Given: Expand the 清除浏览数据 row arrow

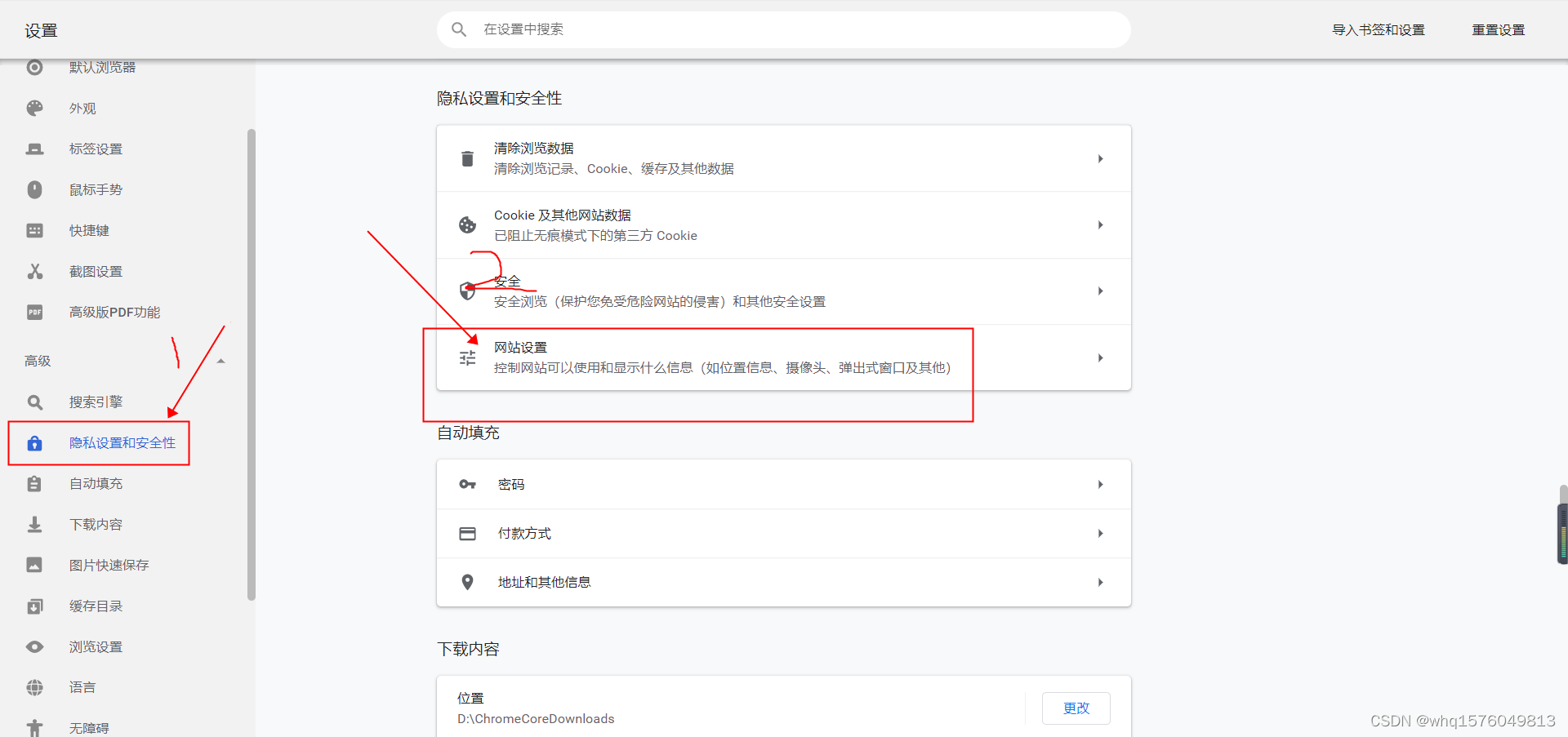Looking at the screenshot, I should 1100,158.
